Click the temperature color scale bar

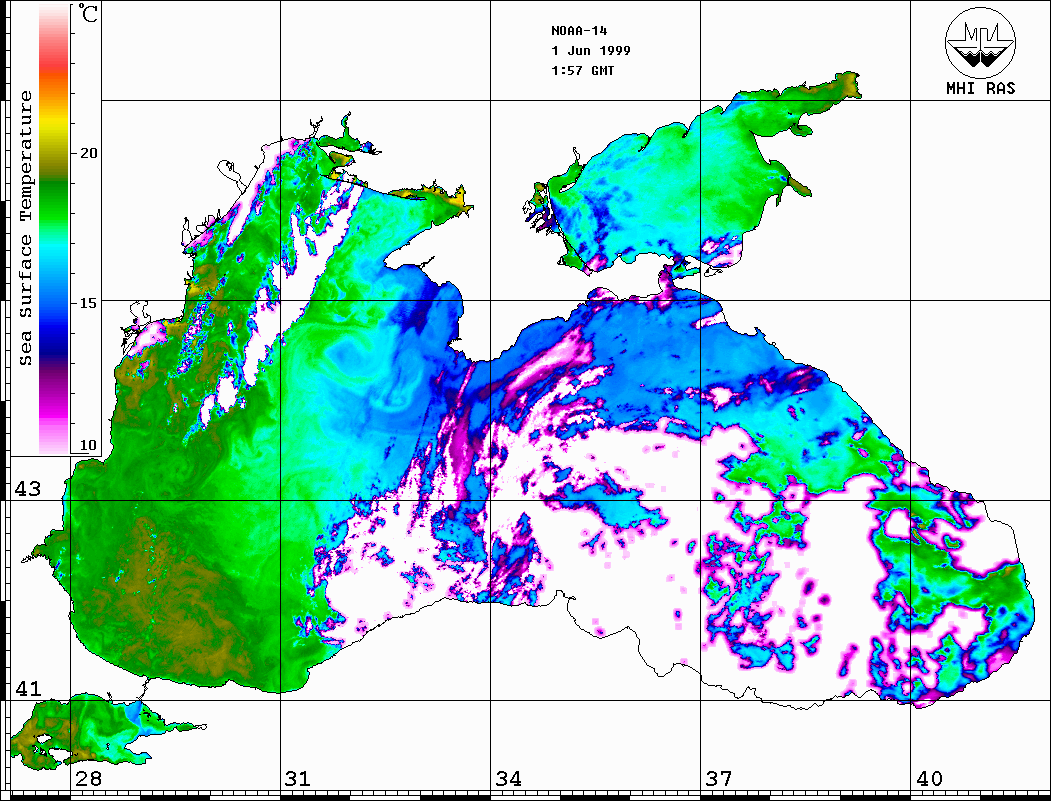(54, 229)
